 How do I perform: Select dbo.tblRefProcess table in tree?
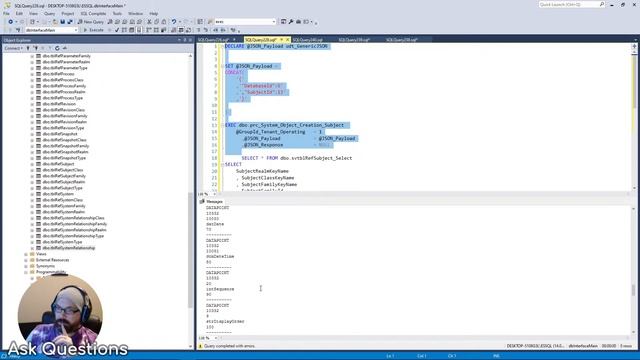point(58,74)
